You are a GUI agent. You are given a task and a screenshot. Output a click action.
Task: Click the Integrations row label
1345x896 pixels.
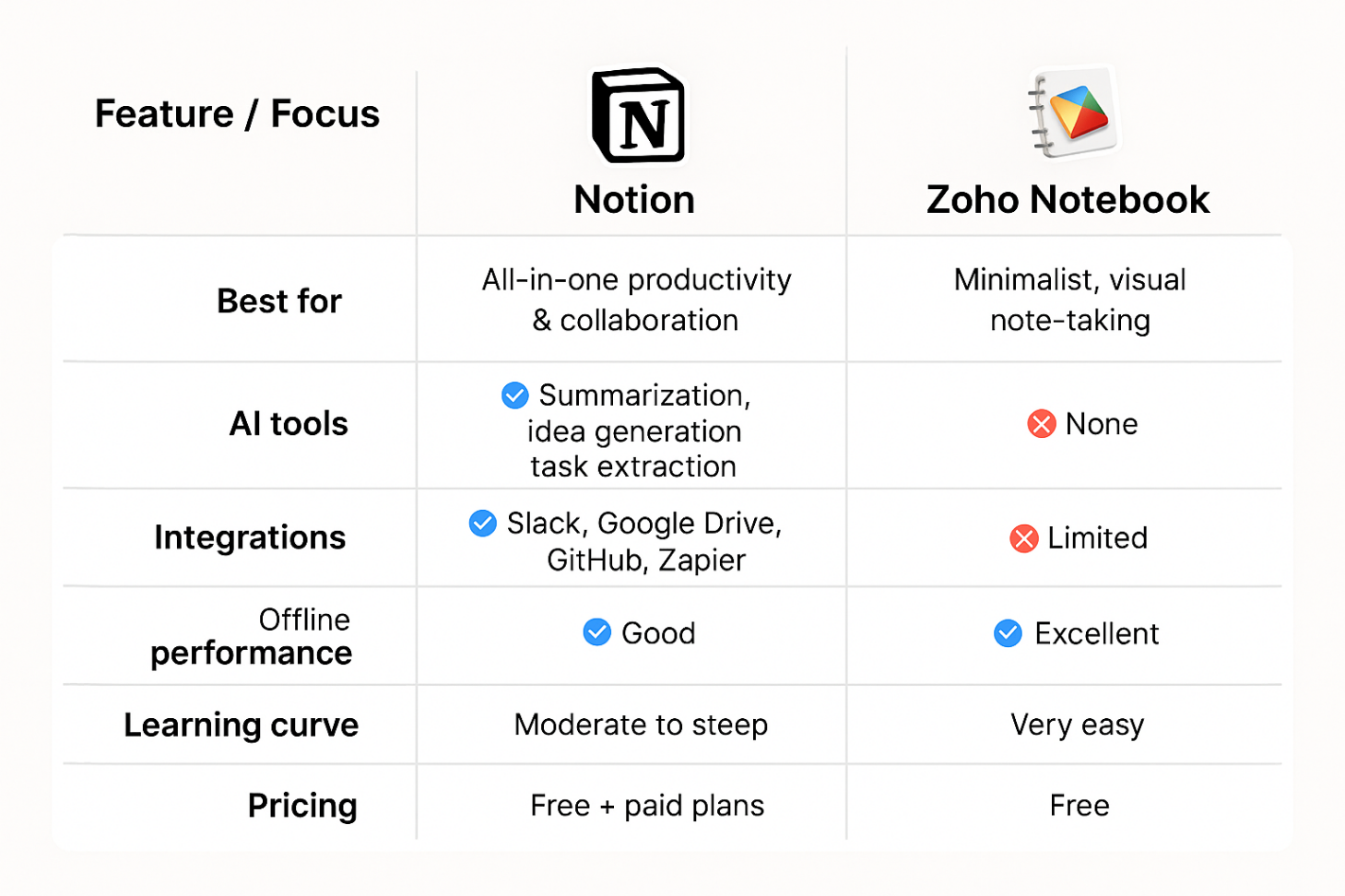coord(250,537)
